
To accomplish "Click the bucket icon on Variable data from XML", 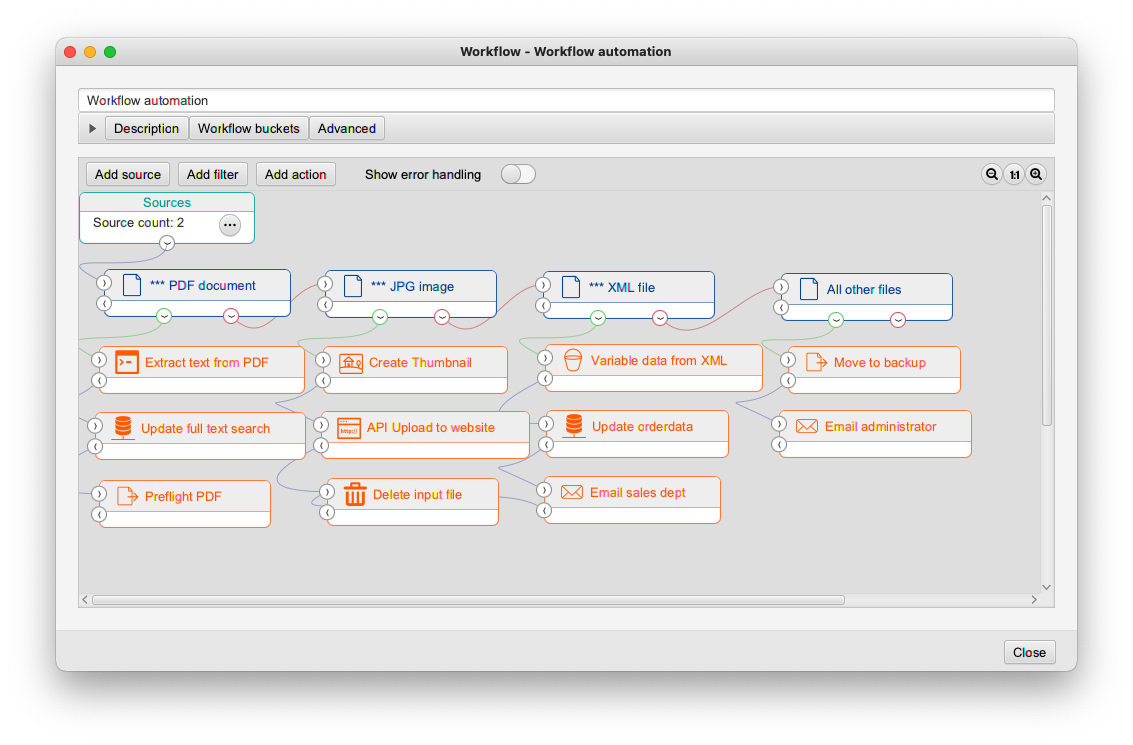I will click(573, 360).
